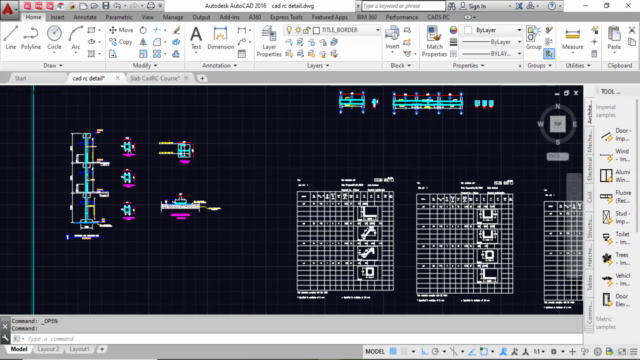Screen dimensions: 640x360
Task: Open the ByLayer lineweight dropdown
Action: point(519,42)
